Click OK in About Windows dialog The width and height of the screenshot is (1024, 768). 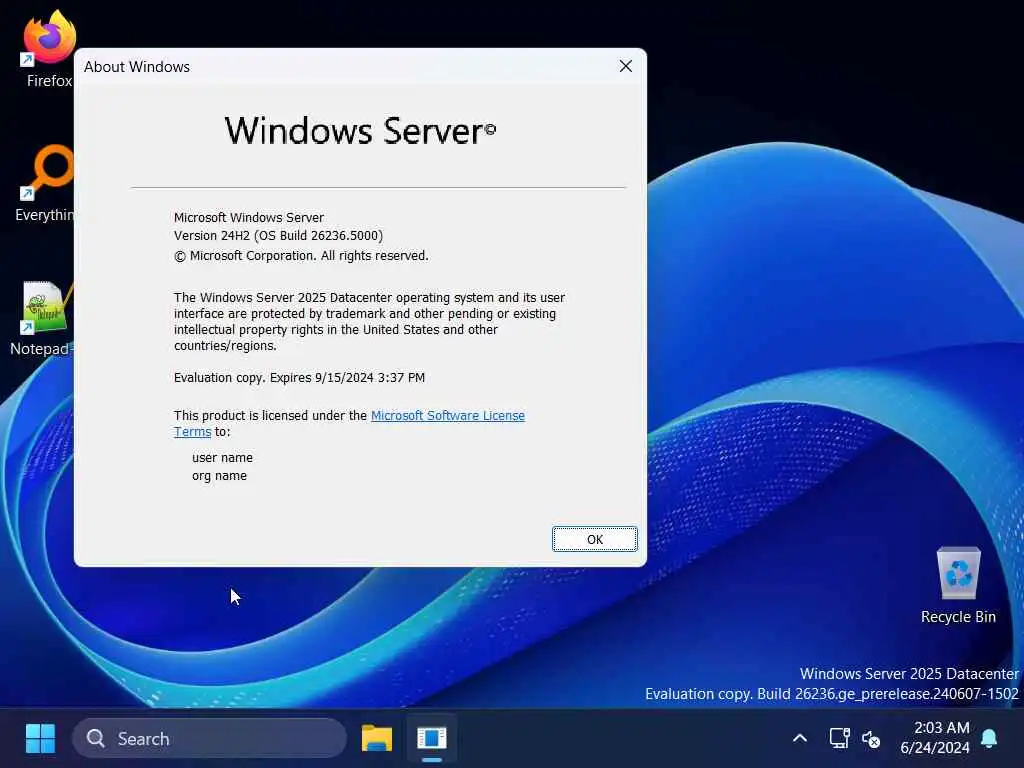coord(594,539)
